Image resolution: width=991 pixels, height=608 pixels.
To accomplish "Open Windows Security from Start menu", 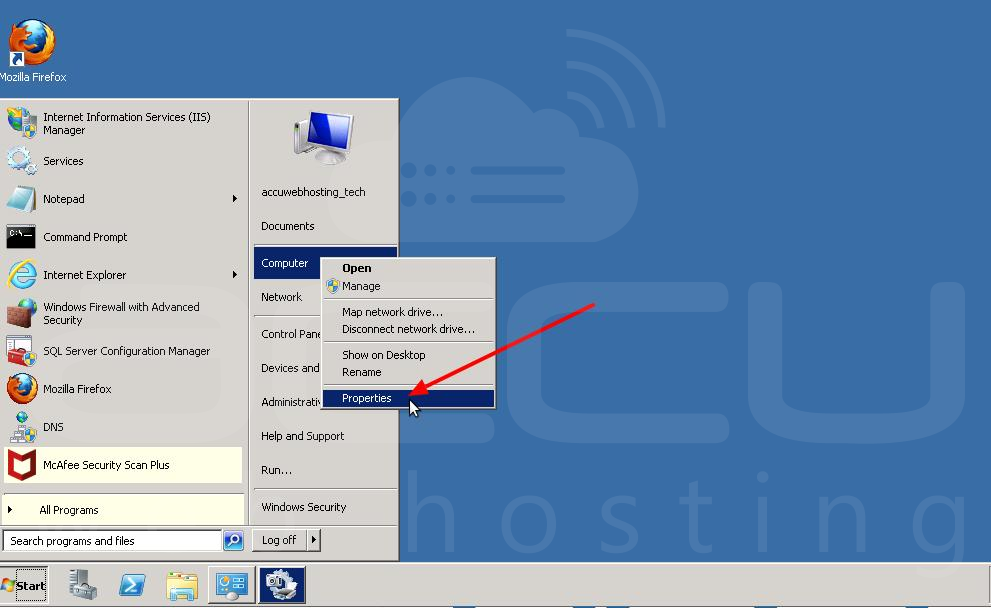I will (x=303, y=507).
